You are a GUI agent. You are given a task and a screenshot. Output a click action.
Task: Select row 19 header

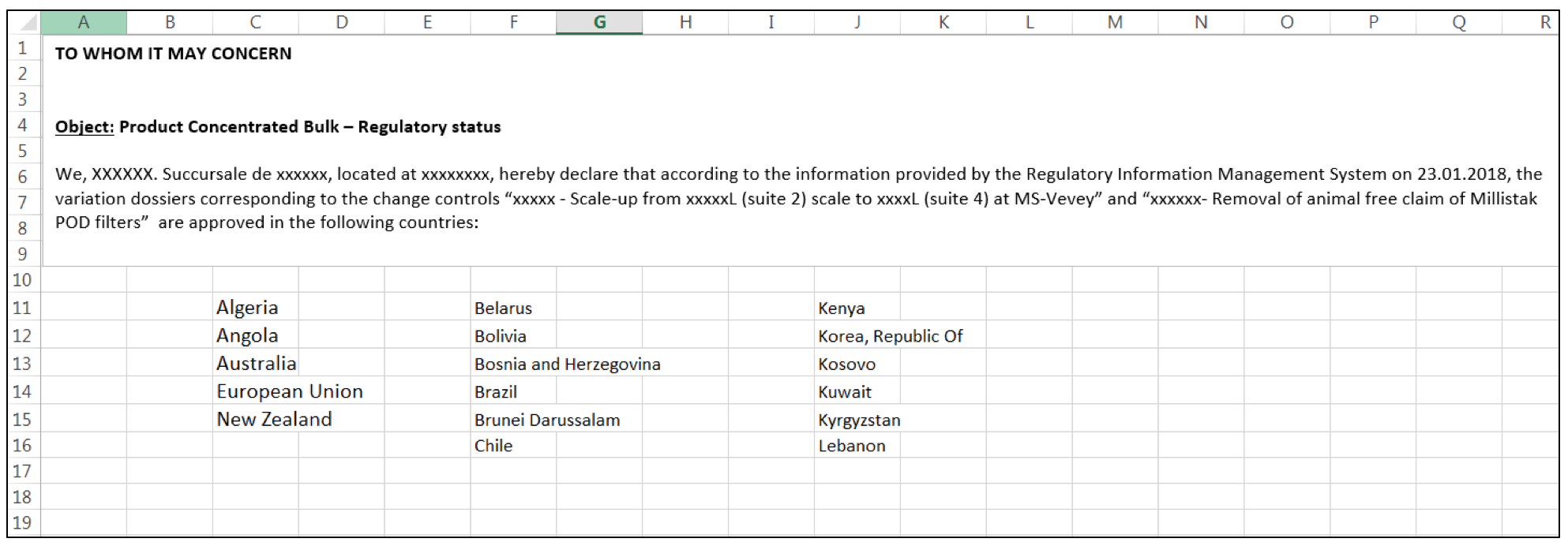tap(23, 522)
